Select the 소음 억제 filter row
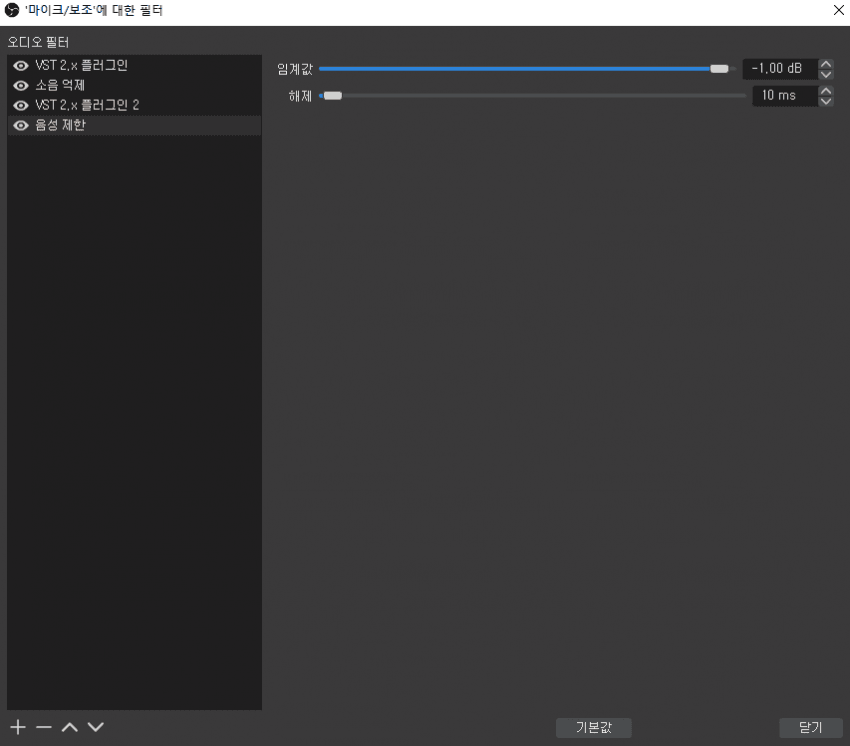Screen dimensions: 850x746 (134, 86)
